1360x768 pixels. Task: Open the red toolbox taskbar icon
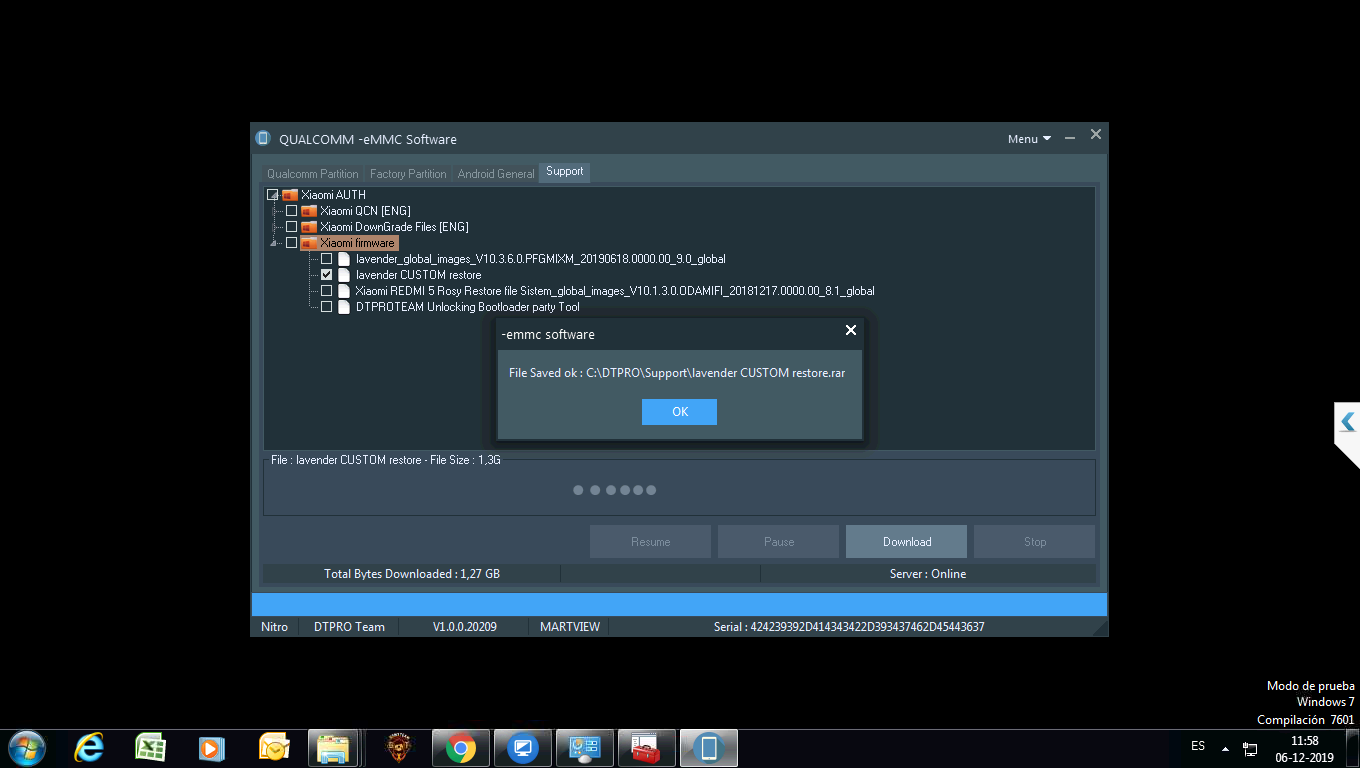[647, 748]
